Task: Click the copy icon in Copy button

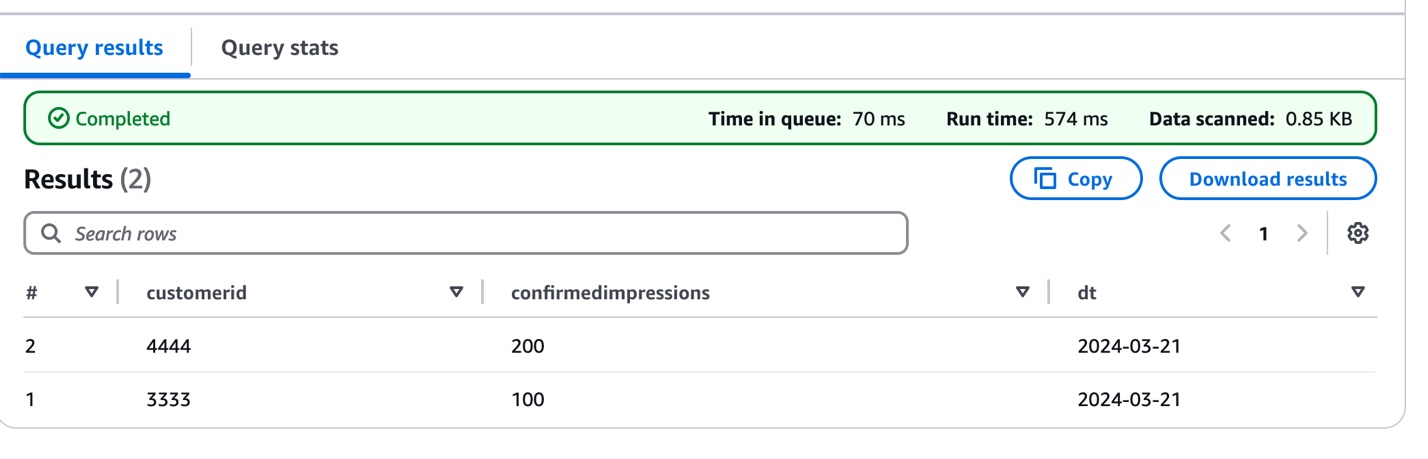Action: pos(1045,179)
